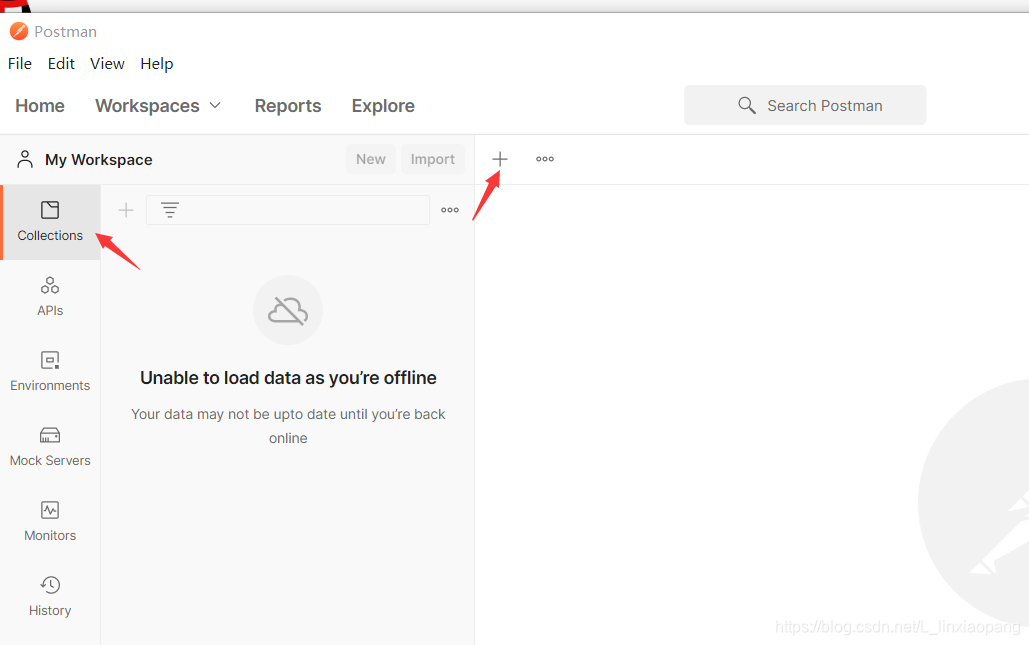Click the search magnifier icon
The image size is (1029, 645).
tap(747, 105)
